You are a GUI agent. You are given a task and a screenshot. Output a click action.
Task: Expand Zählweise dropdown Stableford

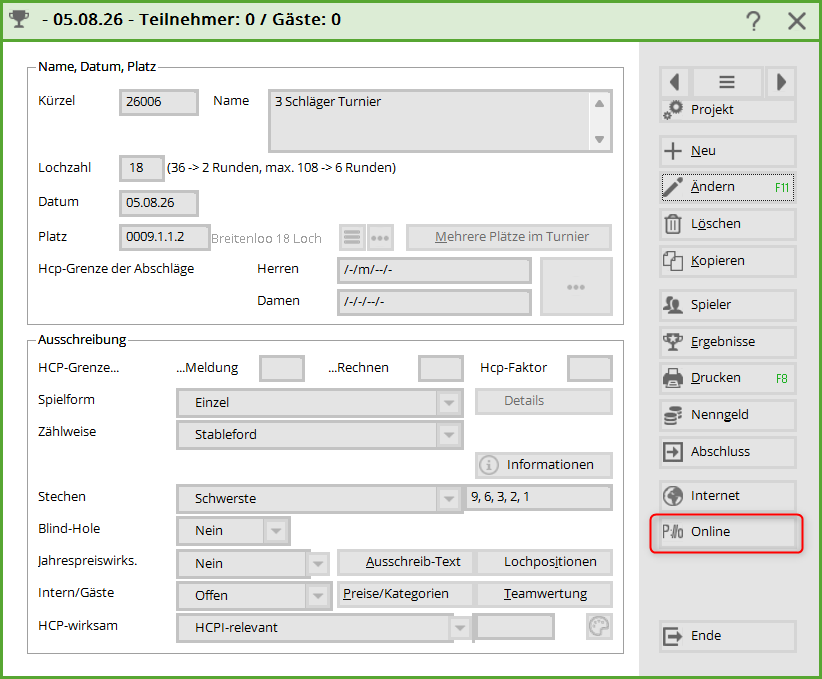449,435
